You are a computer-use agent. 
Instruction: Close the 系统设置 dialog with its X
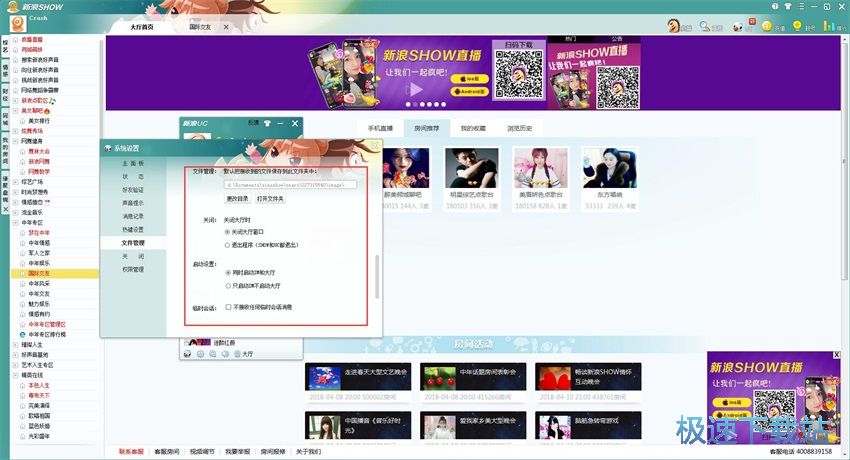[374, 146]
